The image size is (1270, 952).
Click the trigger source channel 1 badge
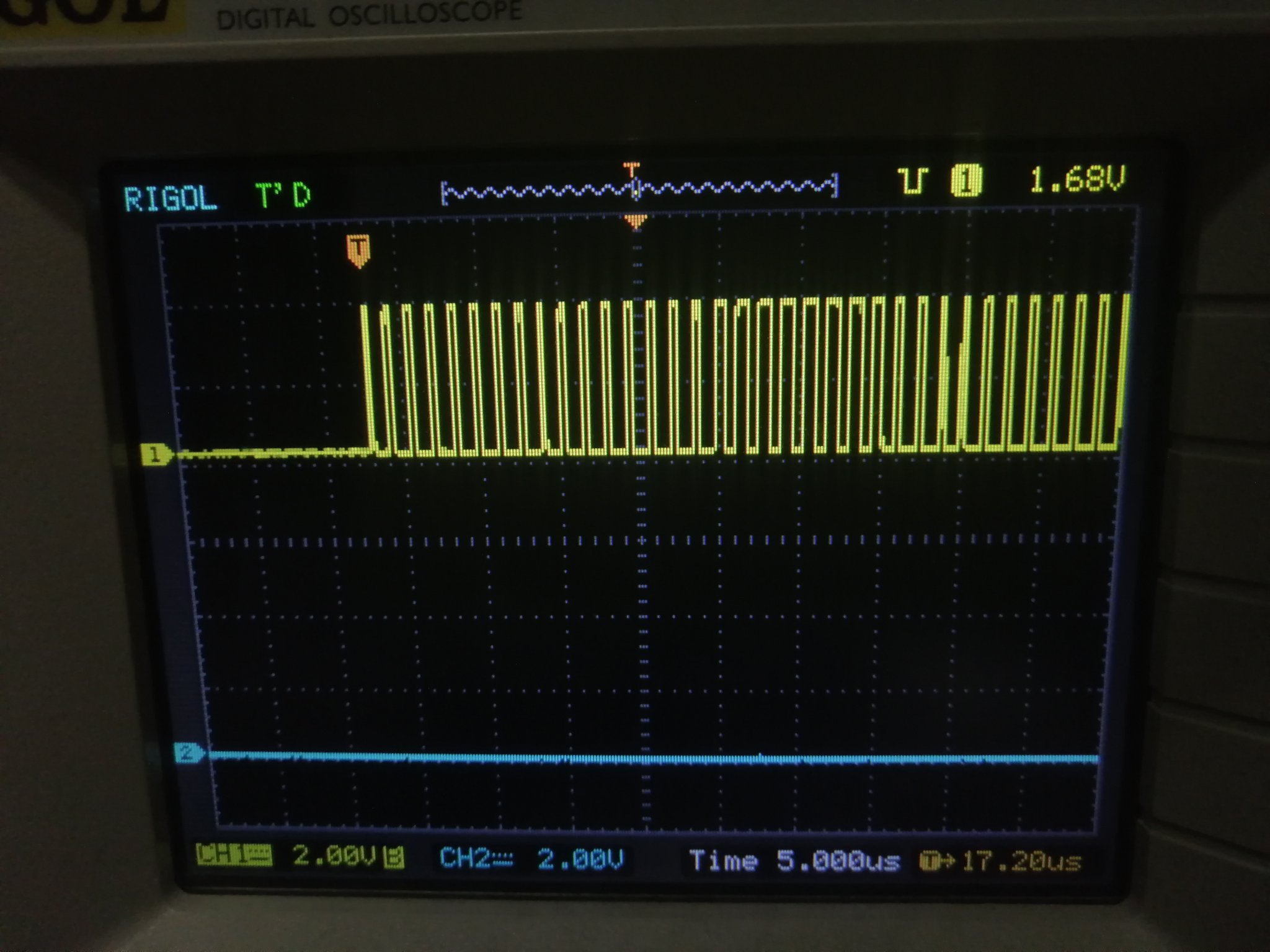pos(967,180)
